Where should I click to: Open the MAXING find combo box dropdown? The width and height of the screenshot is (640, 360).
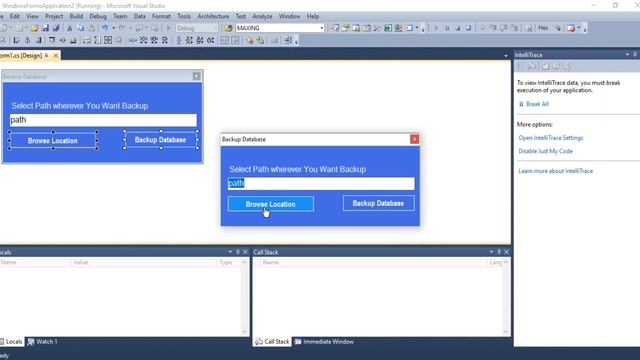[322, 28]
